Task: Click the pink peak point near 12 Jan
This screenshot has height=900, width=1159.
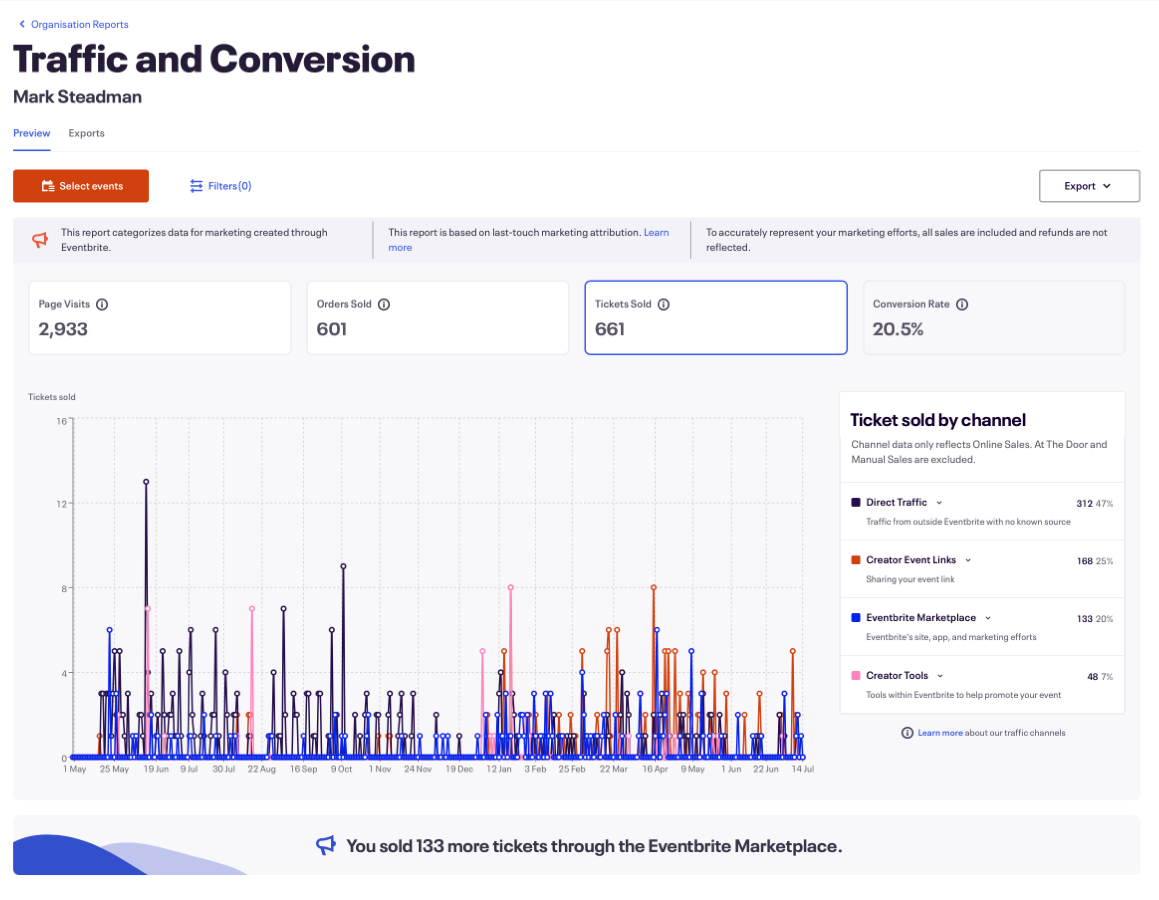Action: point(511,588)
